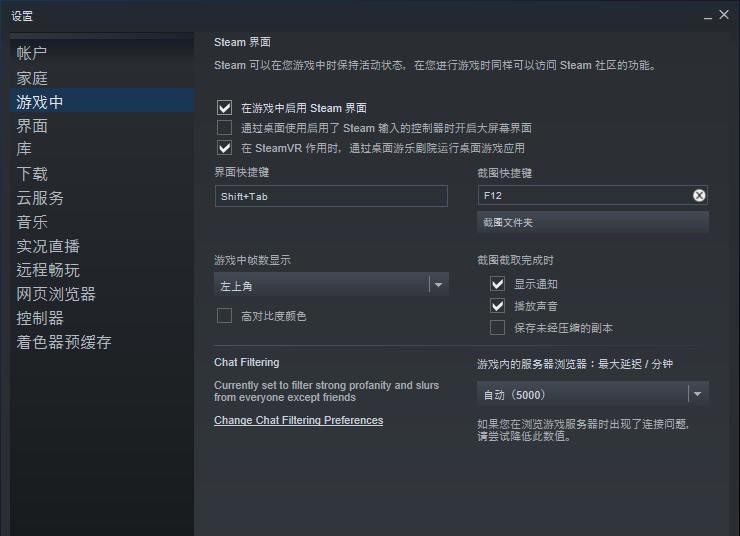
Task: Enable 通过桌面使用启用了 Steam 输入的控制器时开启大屏幕界面
Action: click(x=224, y=127)
